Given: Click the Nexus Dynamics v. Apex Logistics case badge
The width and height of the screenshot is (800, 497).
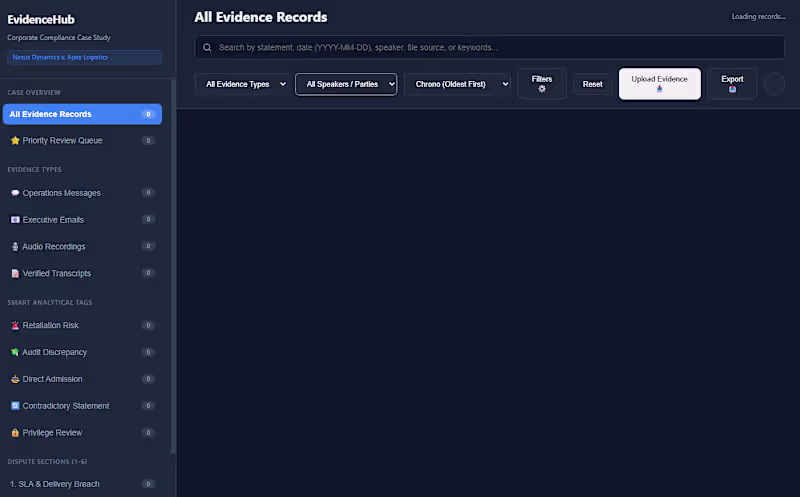Looking at the screenshot, I should pos(85,57).
